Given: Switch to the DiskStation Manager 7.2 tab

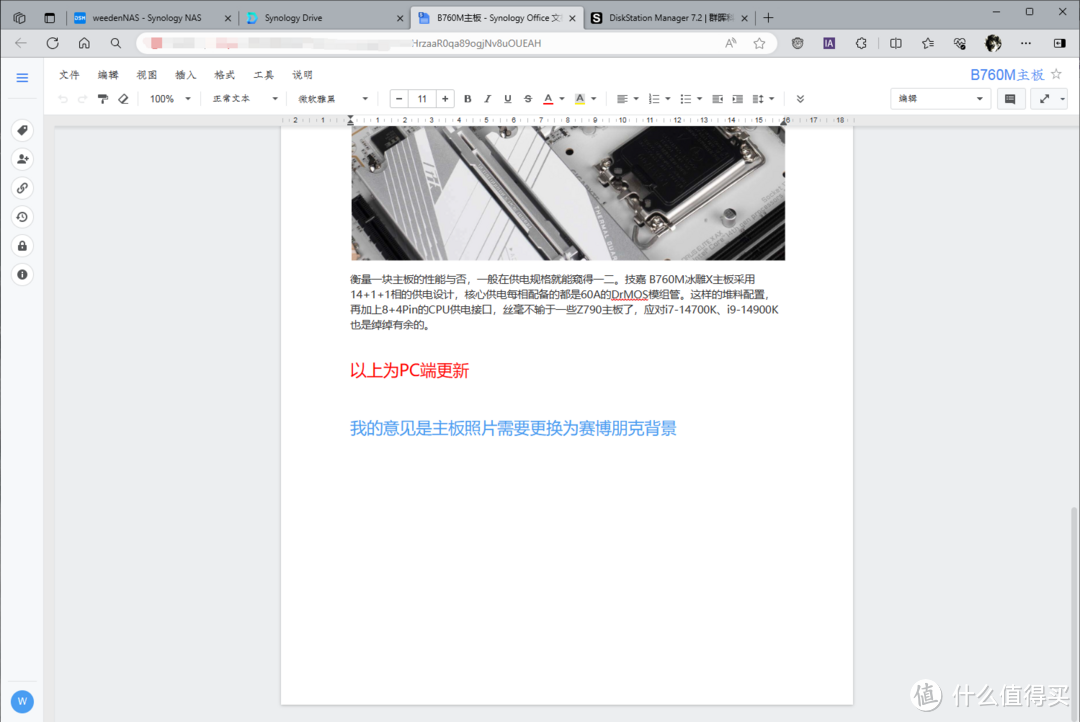Looking at the screenshot, I should pyautogui.click(x=669, y=18).
